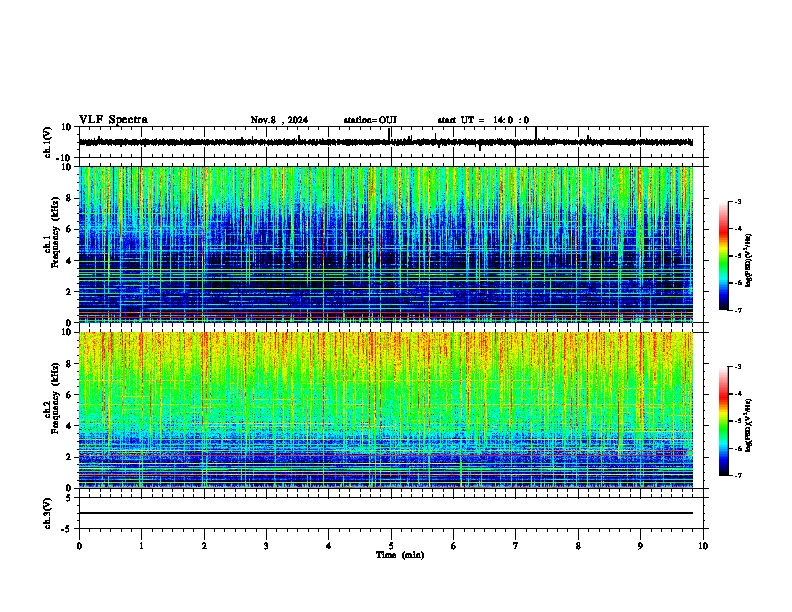Click the ch.1 voltage waveform trace
This screenshot has height=612, width=792.
click(x=385, y=142)
